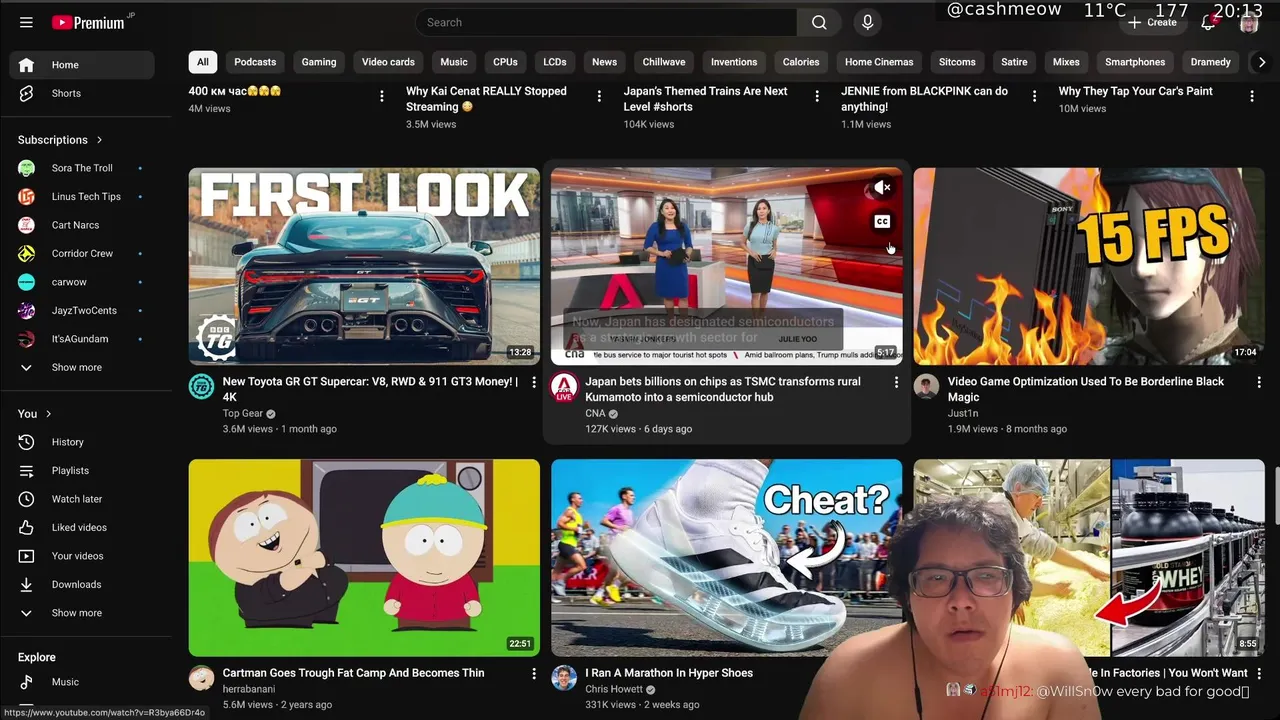Screen dimensions: 1280x720
Task: Click the search input field
Action: click(606, 22)
